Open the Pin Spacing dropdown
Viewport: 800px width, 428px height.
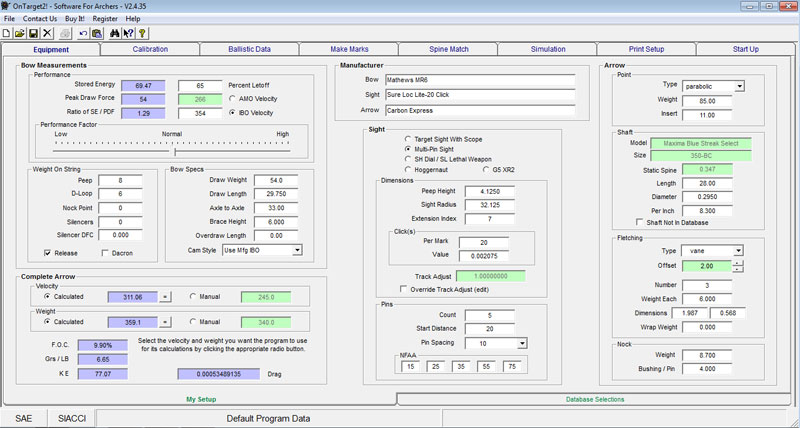tap(521, 344)
